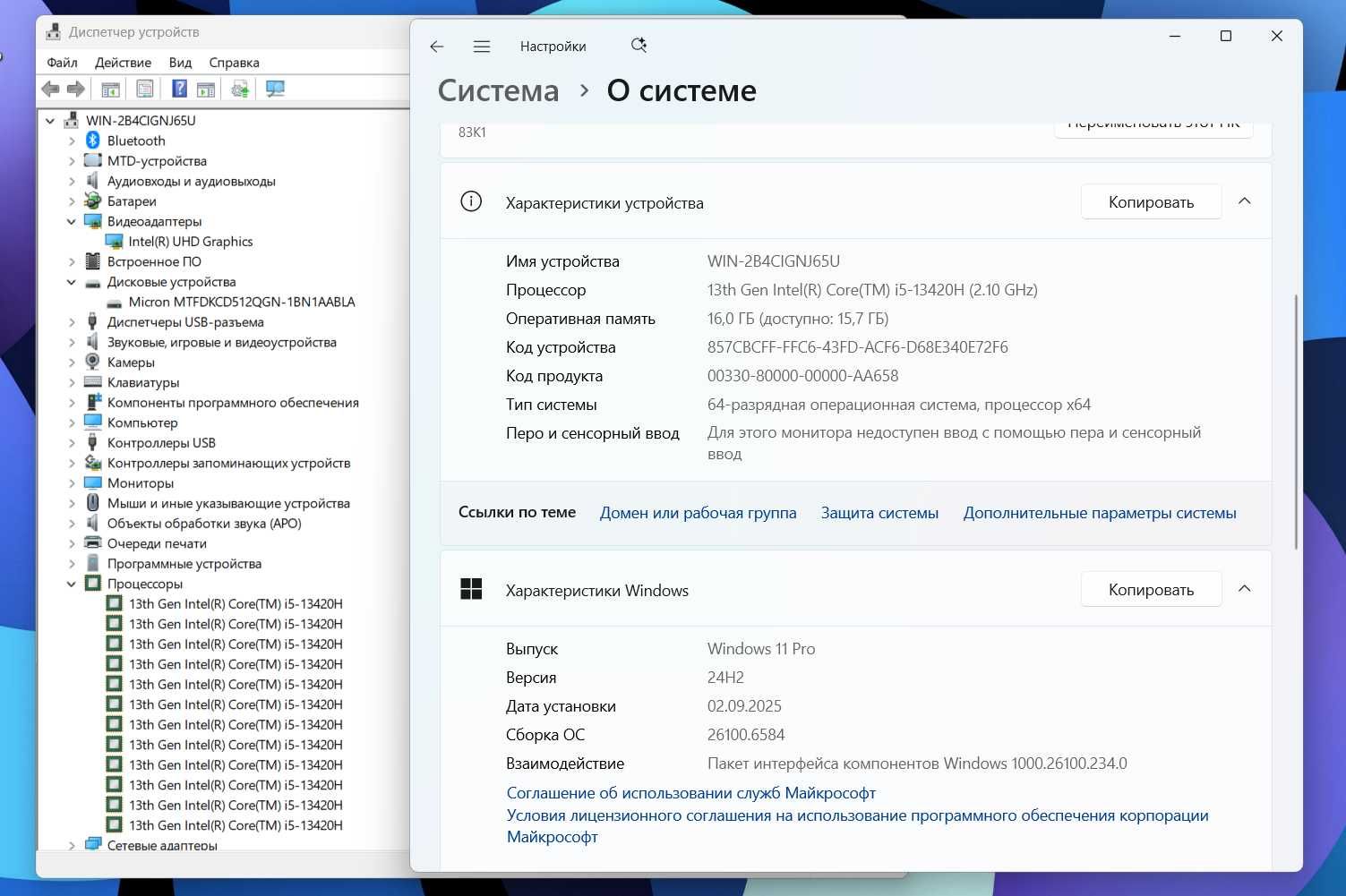
Task: Click product code 00330-80000-00000-AA658
Action: click(x=802, y=376)
